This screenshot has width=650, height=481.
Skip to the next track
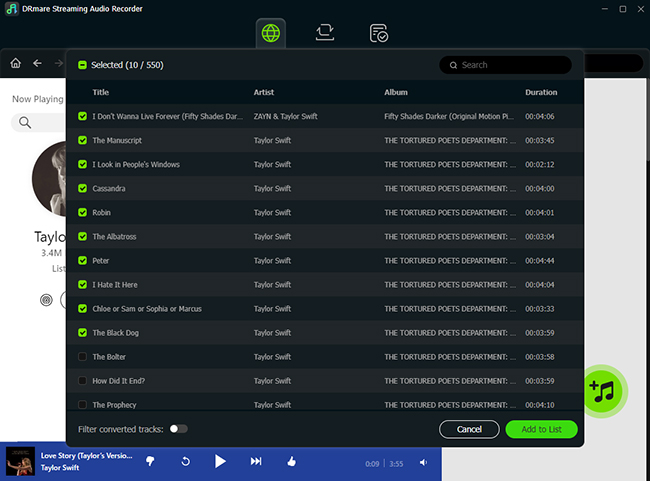(256, 461)
